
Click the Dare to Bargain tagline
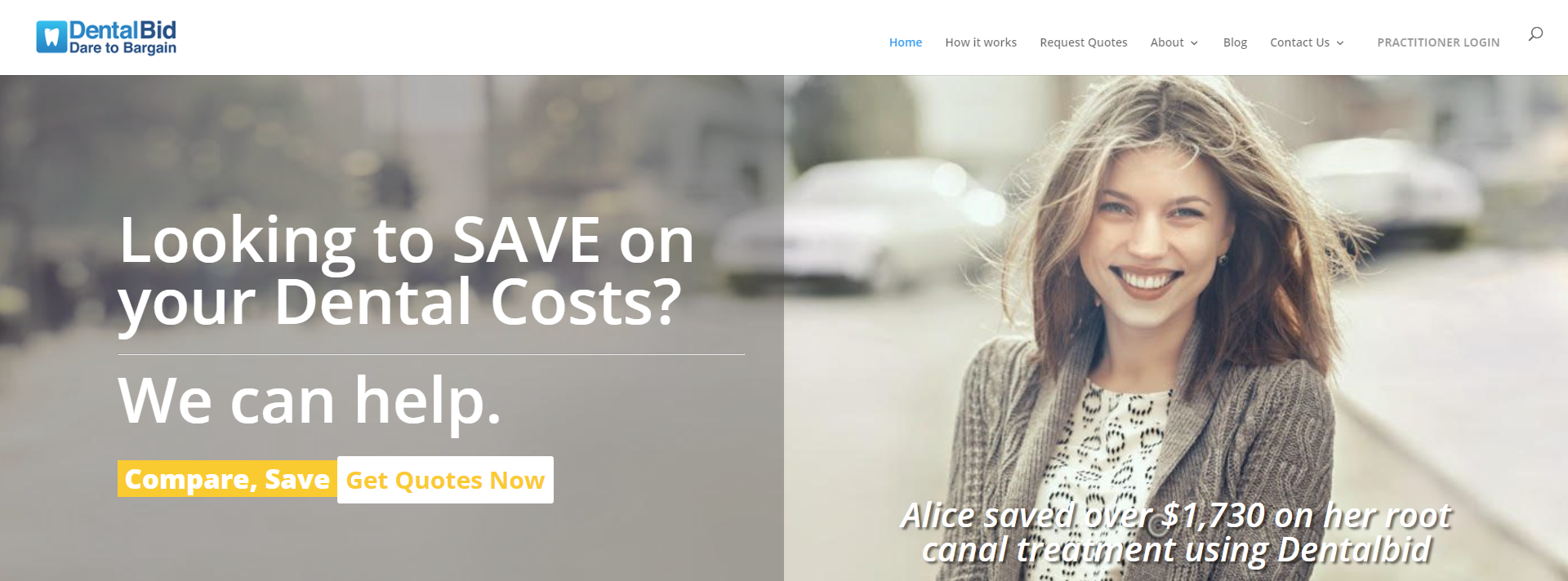(122, 48)
